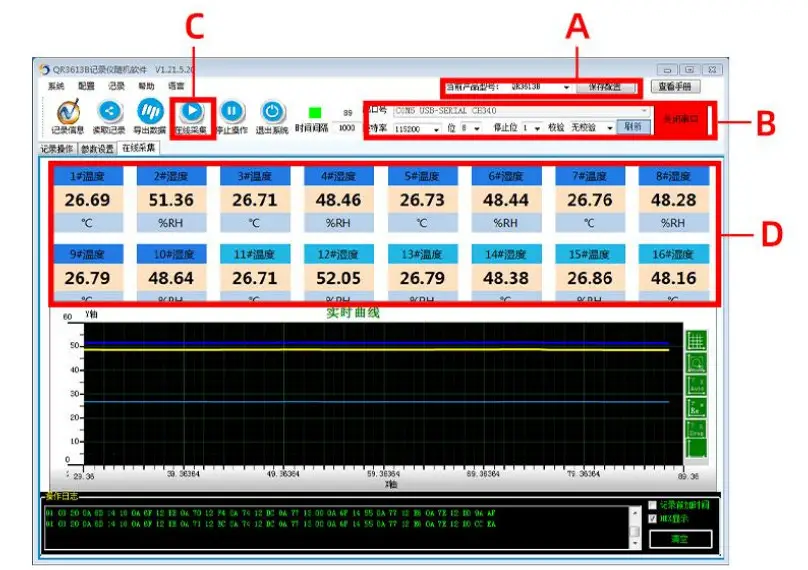Click the 6#湿度 value 48.44
Image resolution: width=808 pixels, height=570 pixels.
click(506, 200)
